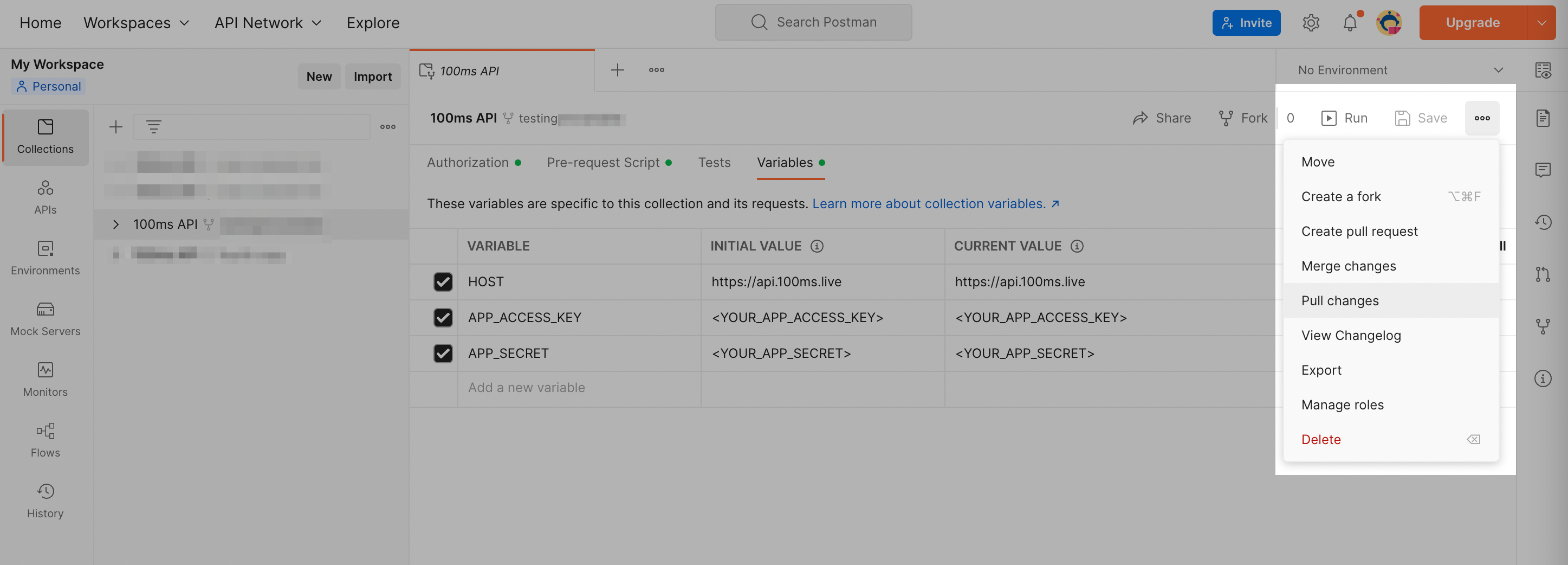Open the Monitors sidebar section
The width and height of the screenshot is (1568, 565).
[x=45, y=378]
